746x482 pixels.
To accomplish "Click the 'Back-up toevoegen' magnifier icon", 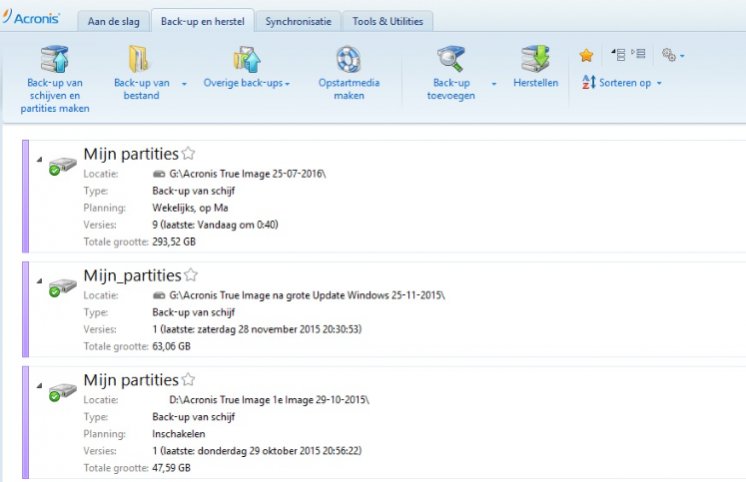I will click(x=452, y=58).
